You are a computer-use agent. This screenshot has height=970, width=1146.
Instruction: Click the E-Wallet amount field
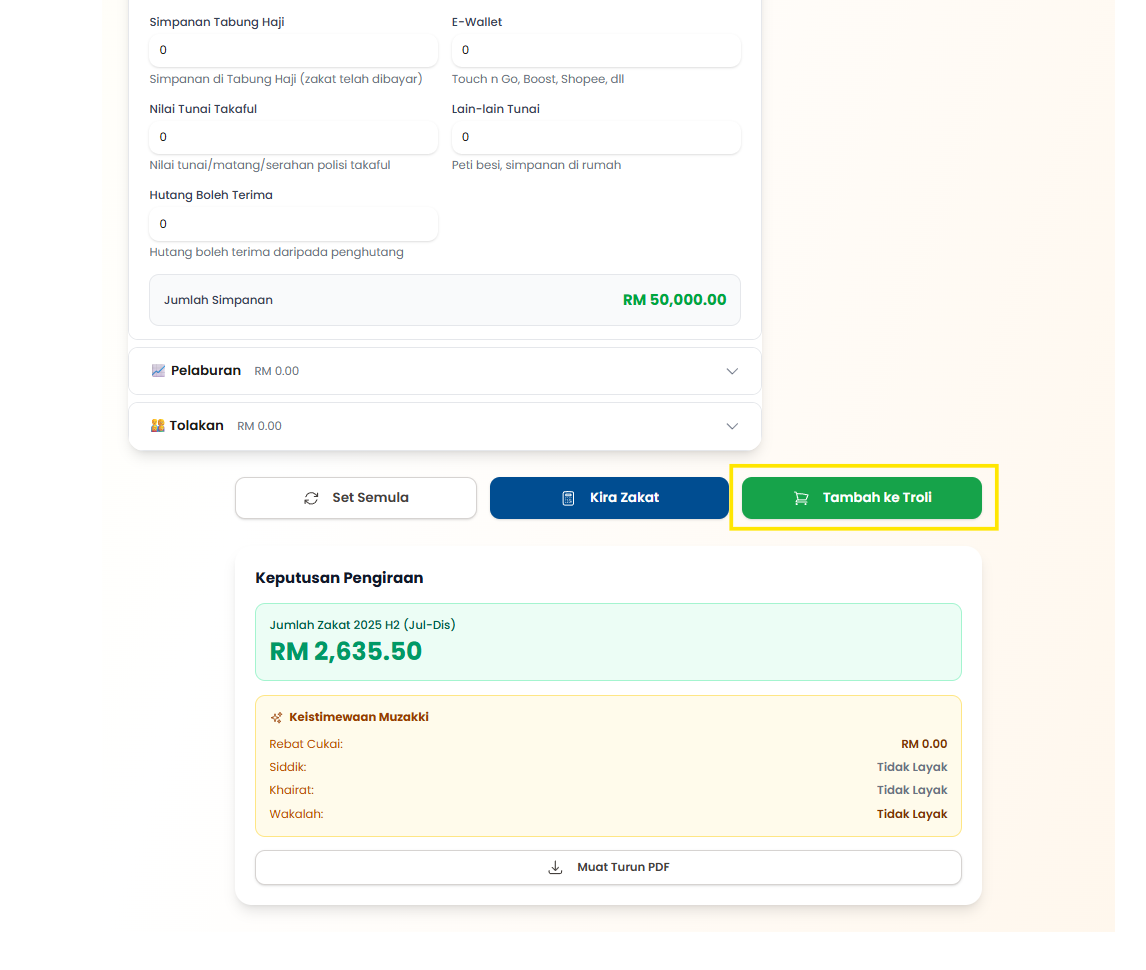click(596, 50)
